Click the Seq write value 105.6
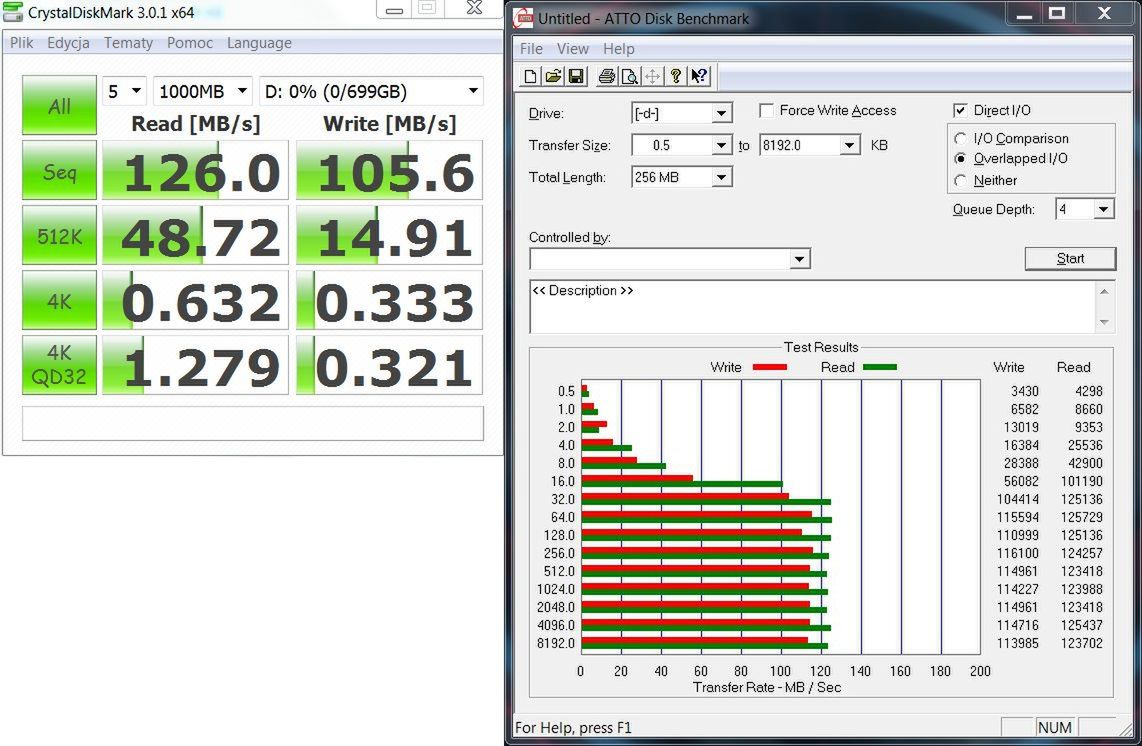 (x=389, y=170)
